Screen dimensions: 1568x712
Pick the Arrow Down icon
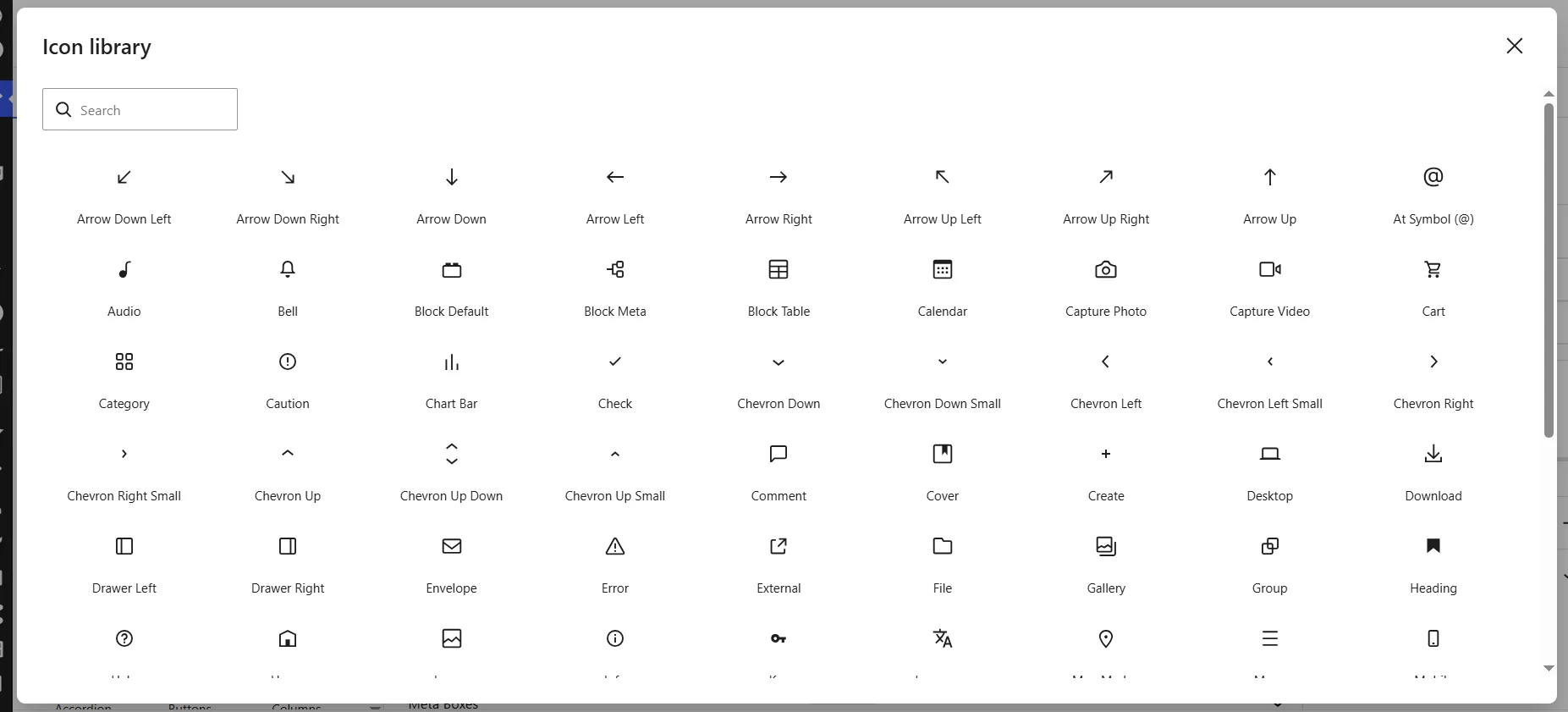452,177
